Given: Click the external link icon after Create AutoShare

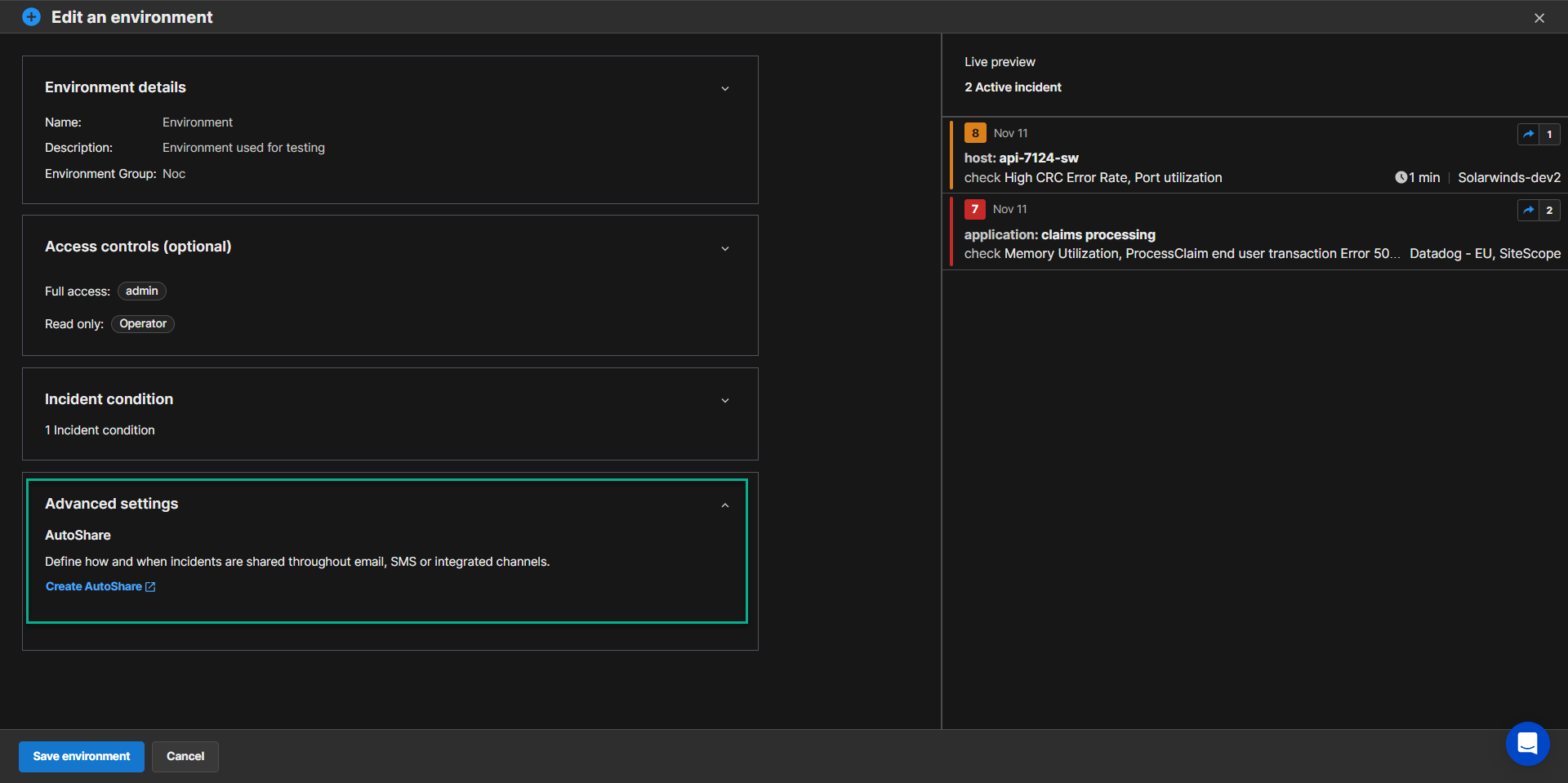Looking at the screenshot, I should tap(150, 587).
